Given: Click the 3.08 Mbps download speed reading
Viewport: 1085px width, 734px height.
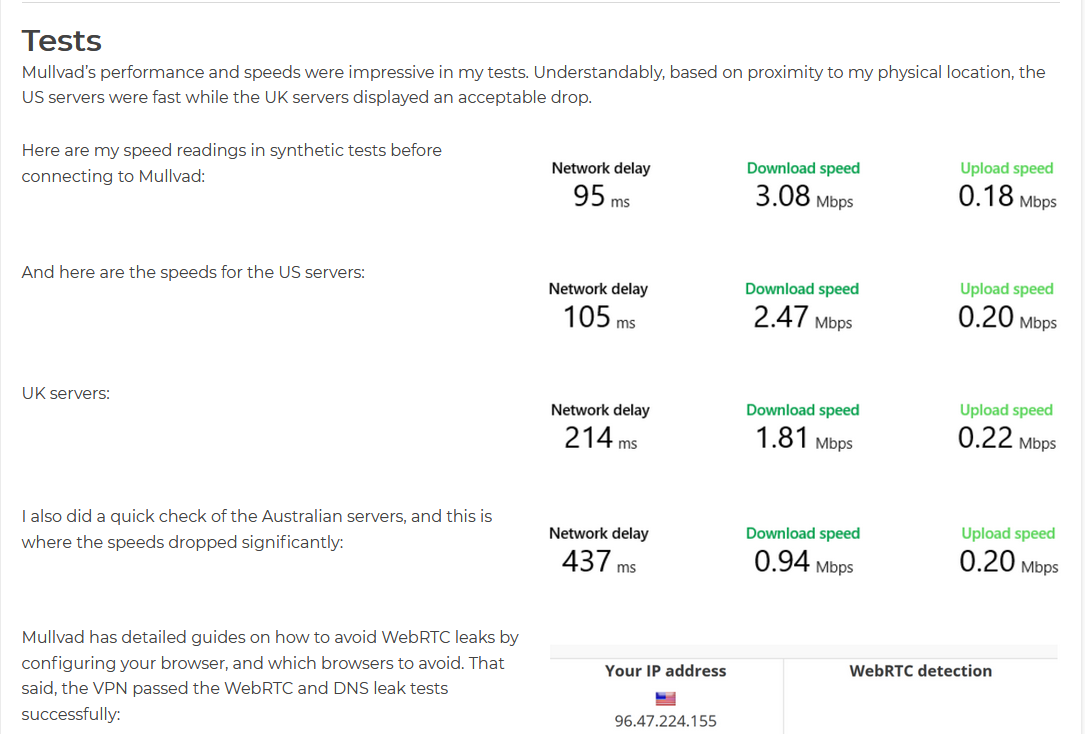Looking at the screenshot, I should (x=803, y=196).
